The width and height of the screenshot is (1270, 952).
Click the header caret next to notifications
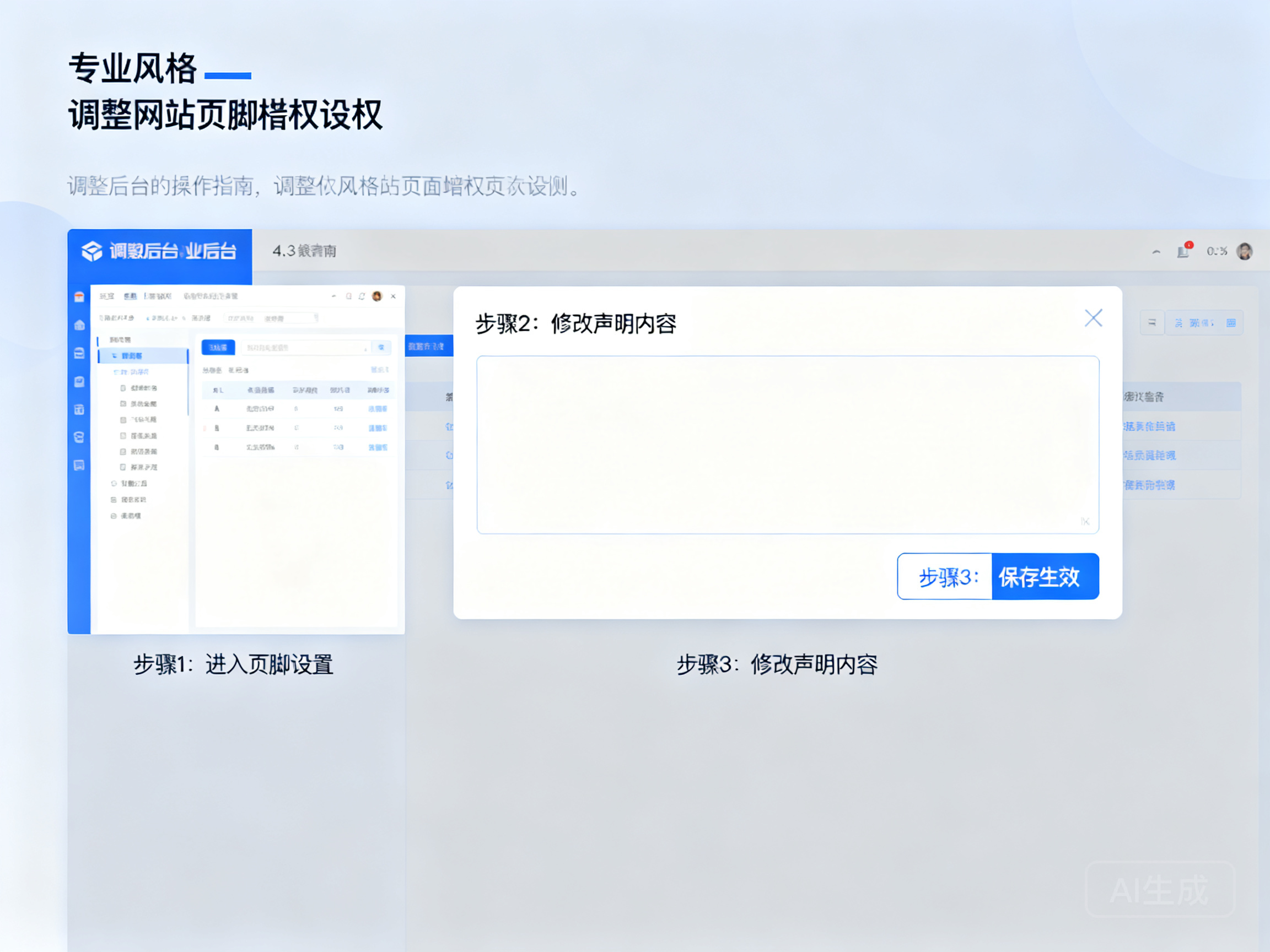[x=1156, y=252]
